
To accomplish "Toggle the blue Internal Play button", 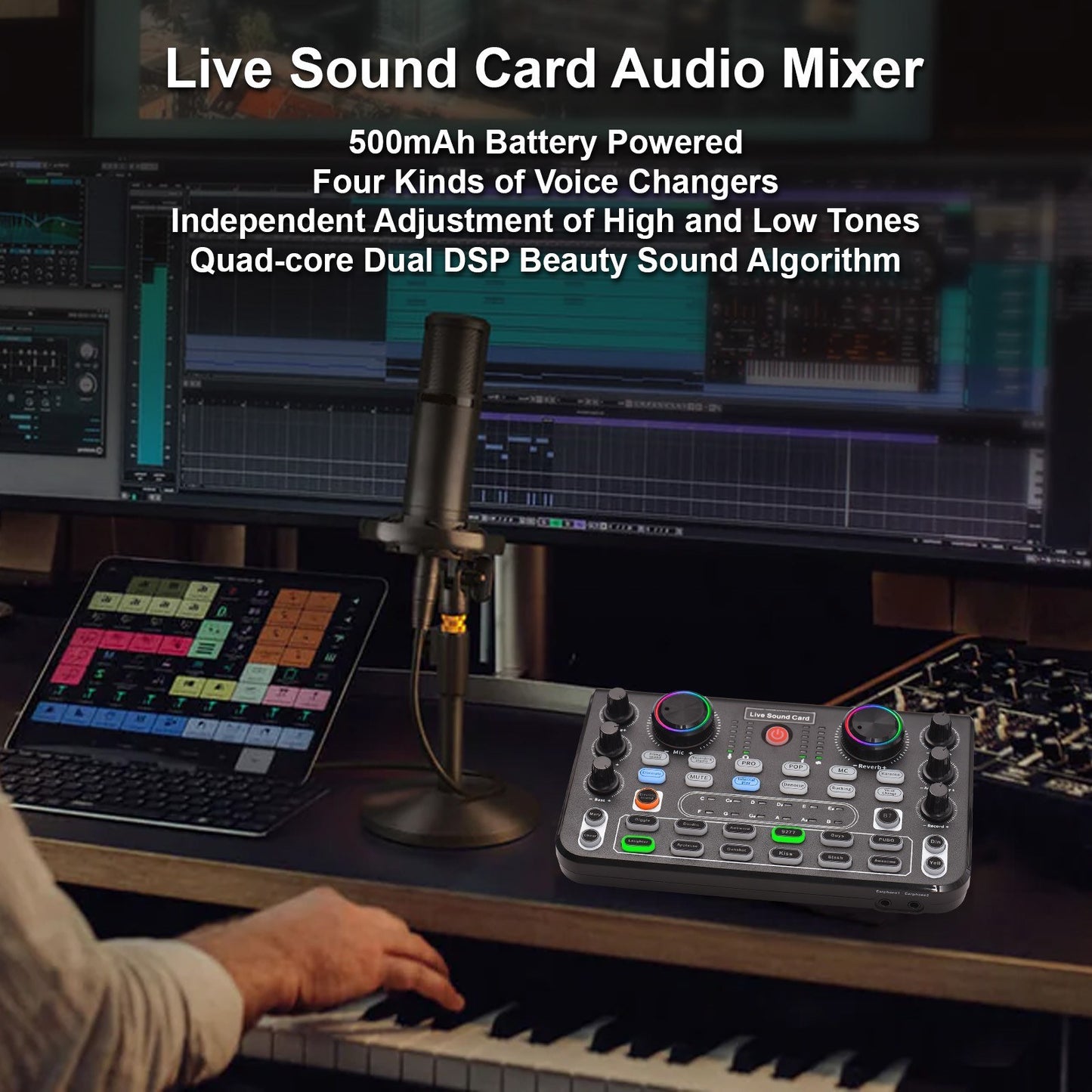I will (746, 783).
